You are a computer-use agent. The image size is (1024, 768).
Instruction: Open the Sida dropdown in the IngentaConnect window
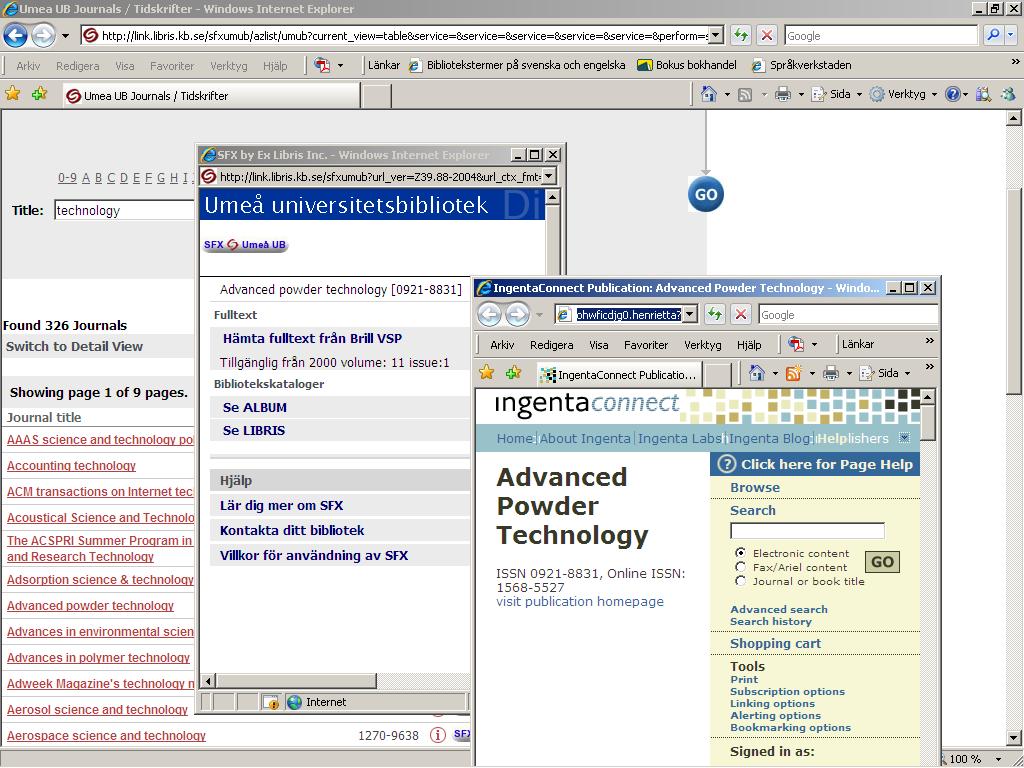[x=907, y=374]
